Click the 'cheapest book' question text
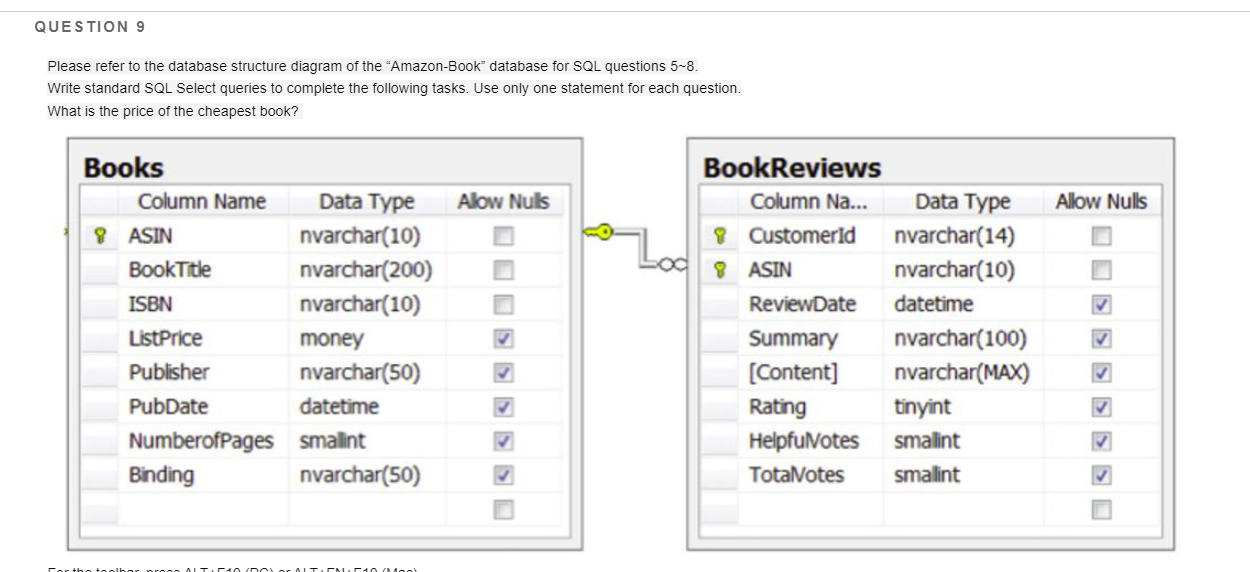Image resolution: width=1250 pixels, height=572 pixels. [x=173, y=111]
